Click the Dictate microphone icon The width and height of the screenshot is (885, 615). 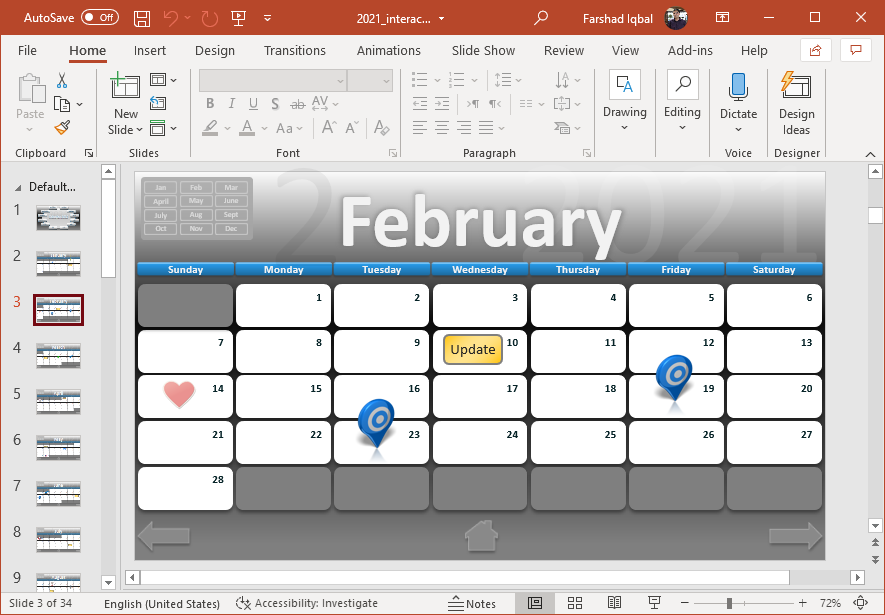tap(738, 88)
